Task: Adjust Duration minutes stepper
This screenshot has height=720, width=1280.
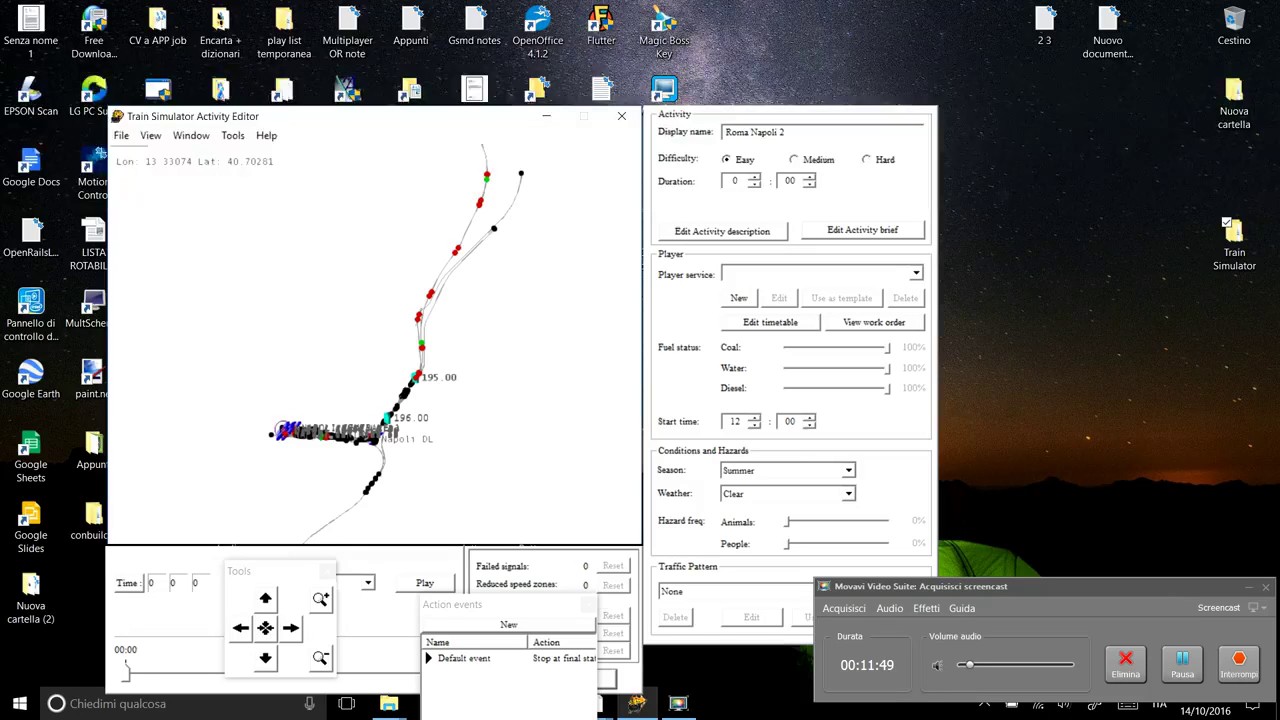Action: click(x=809, y=181)
